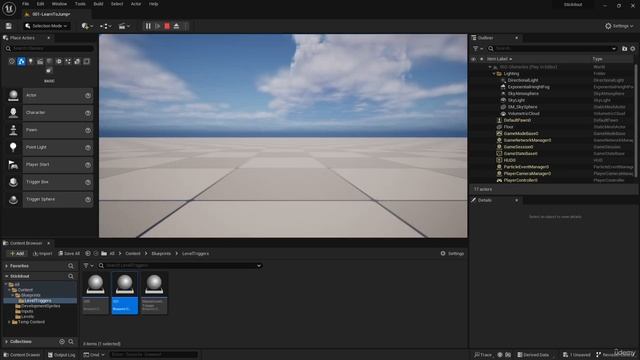Viewport: 640px width, 360px height.
Task: Click the Character entry in Place Actors
Action: pos(49,113)
